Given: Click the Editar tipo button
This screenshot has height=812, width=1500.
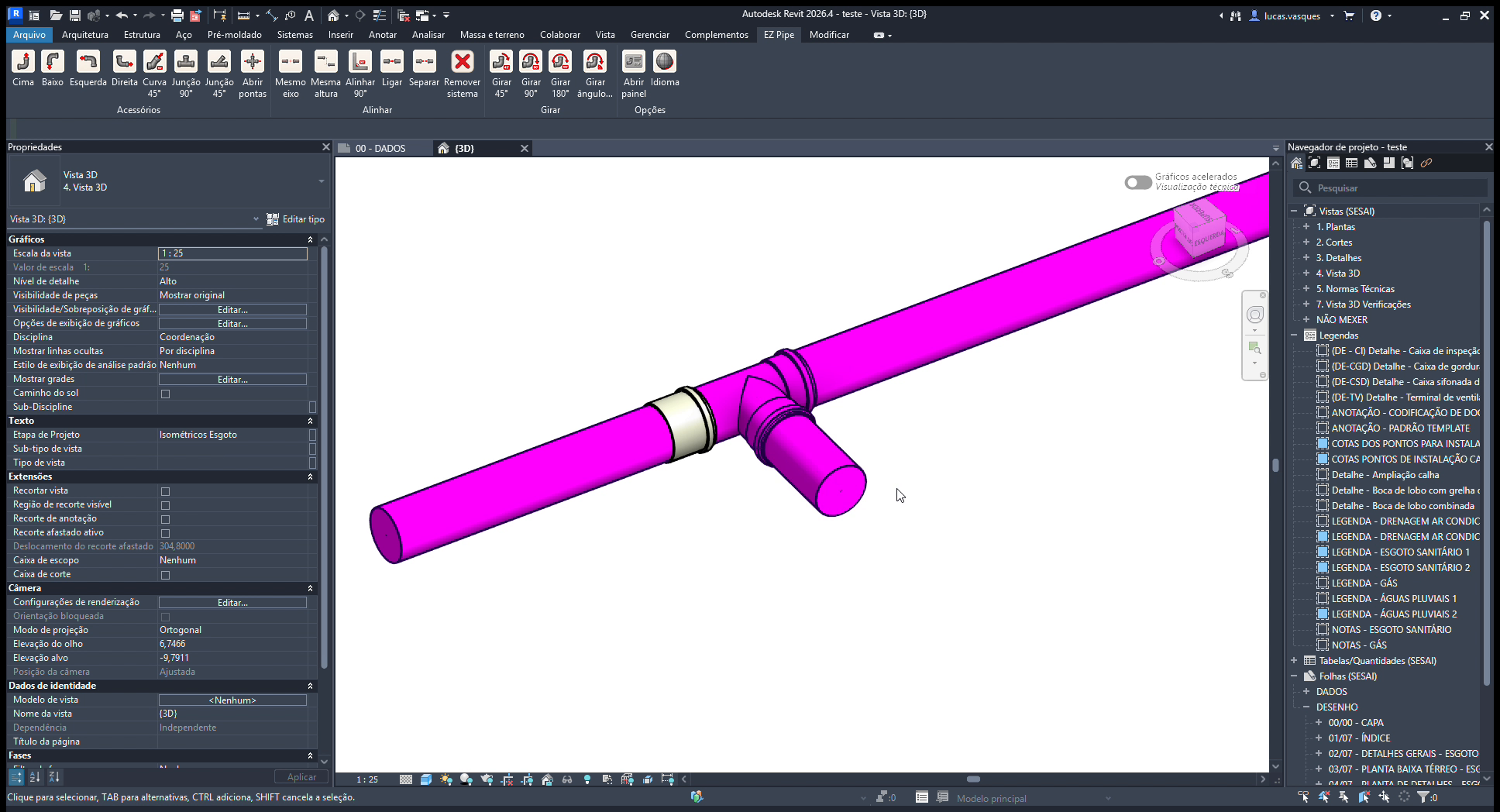Looking at the screenshot, I should point(296,219).
